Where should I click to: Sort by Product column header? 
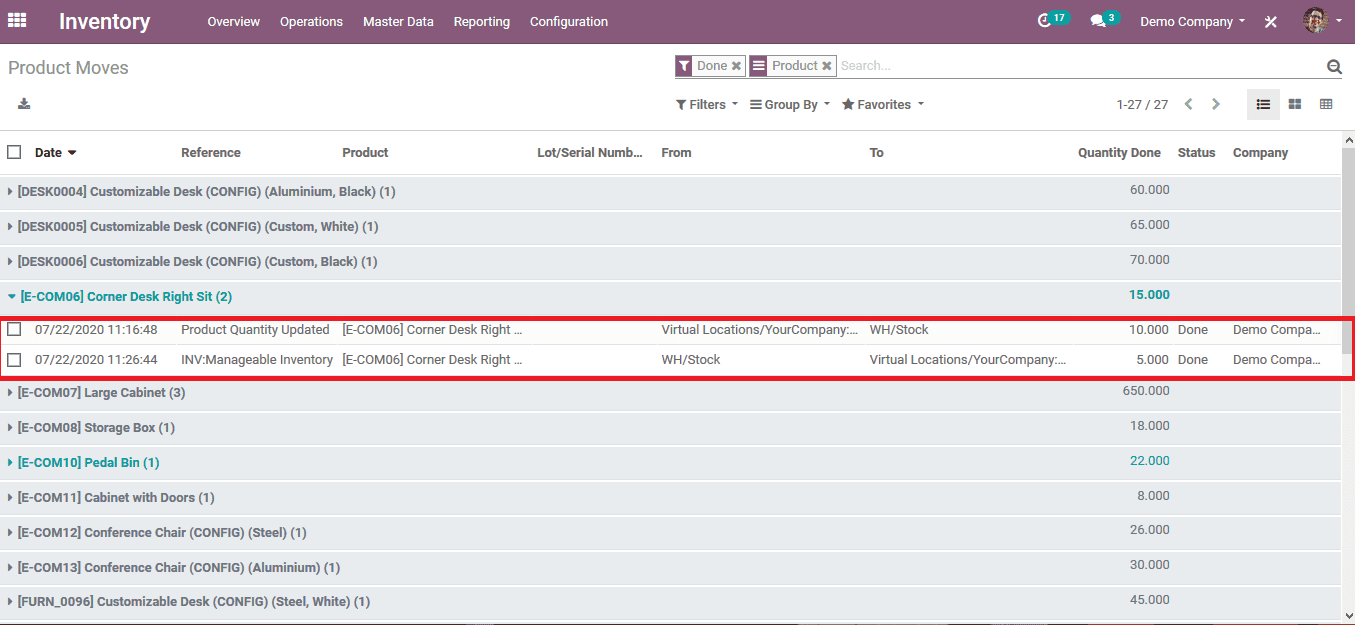(x=365, y=152)
